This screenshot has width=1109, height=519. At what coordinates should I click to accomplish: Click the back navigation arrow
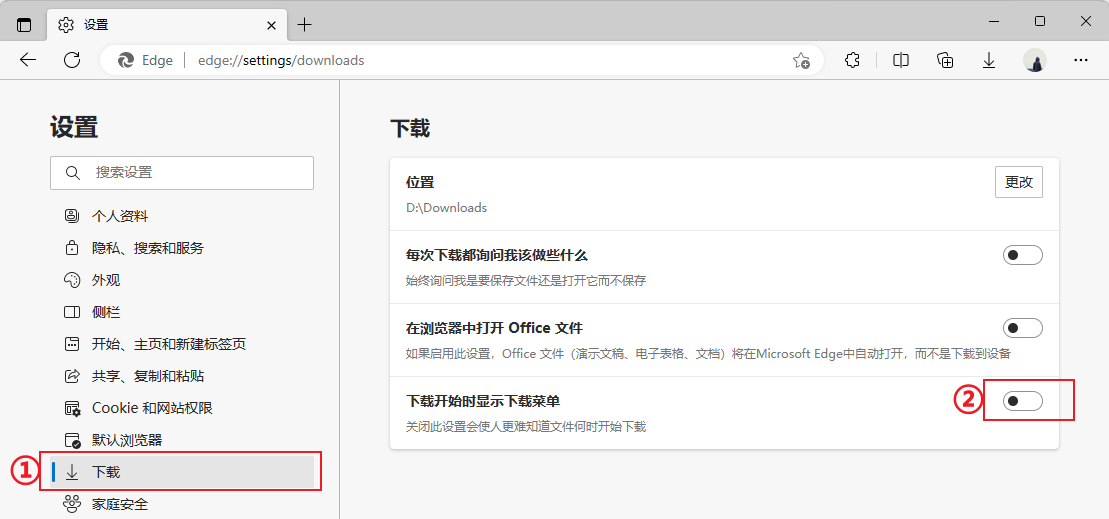tap(28, 60)
